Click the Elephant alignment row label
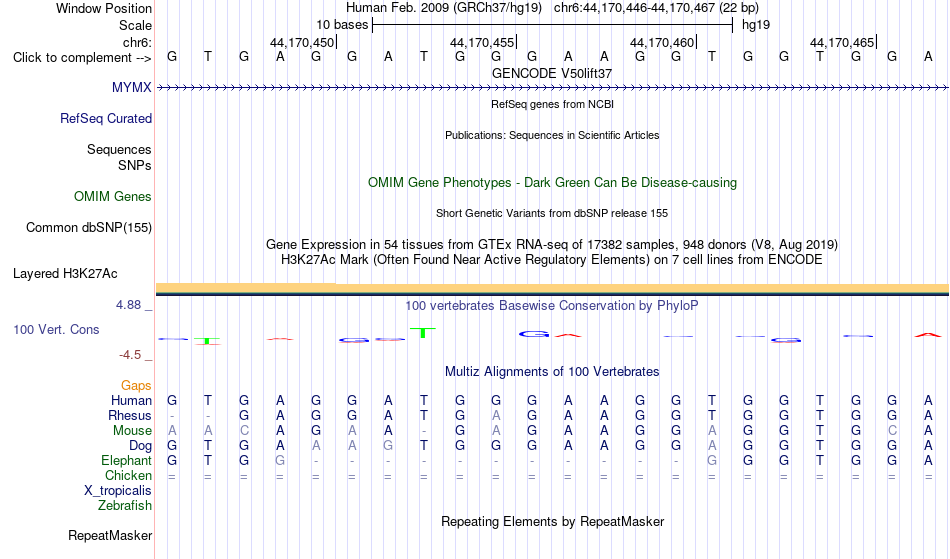 point(126,461)
